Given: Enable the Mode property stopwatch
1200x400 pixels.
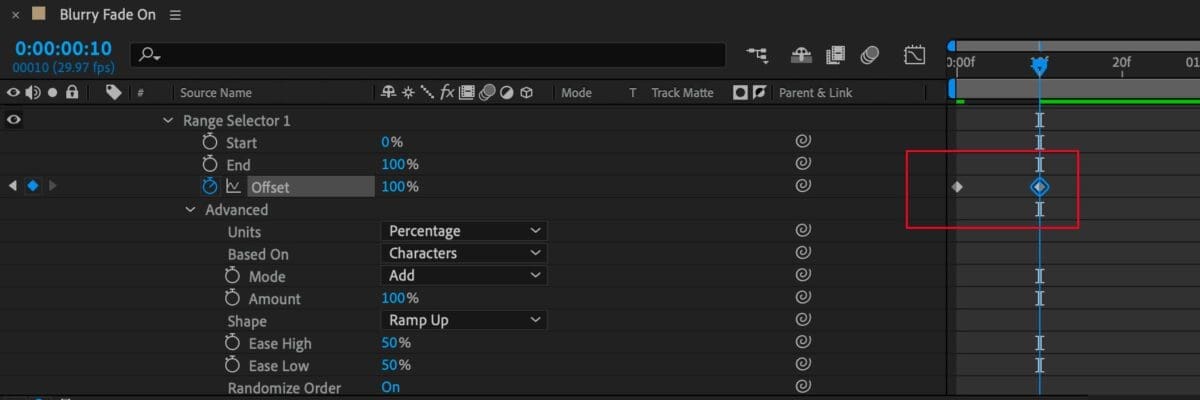Looking at the screenshot, I should 233,276.
